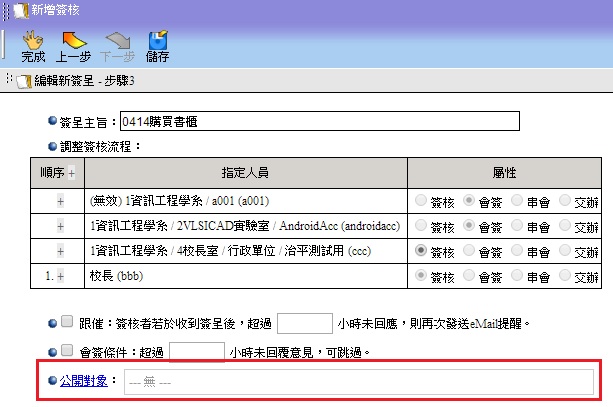Click the 會簽條件 hours input box
Image resolution: width=613 pixels, height=407 pixels.
point(197,351)
